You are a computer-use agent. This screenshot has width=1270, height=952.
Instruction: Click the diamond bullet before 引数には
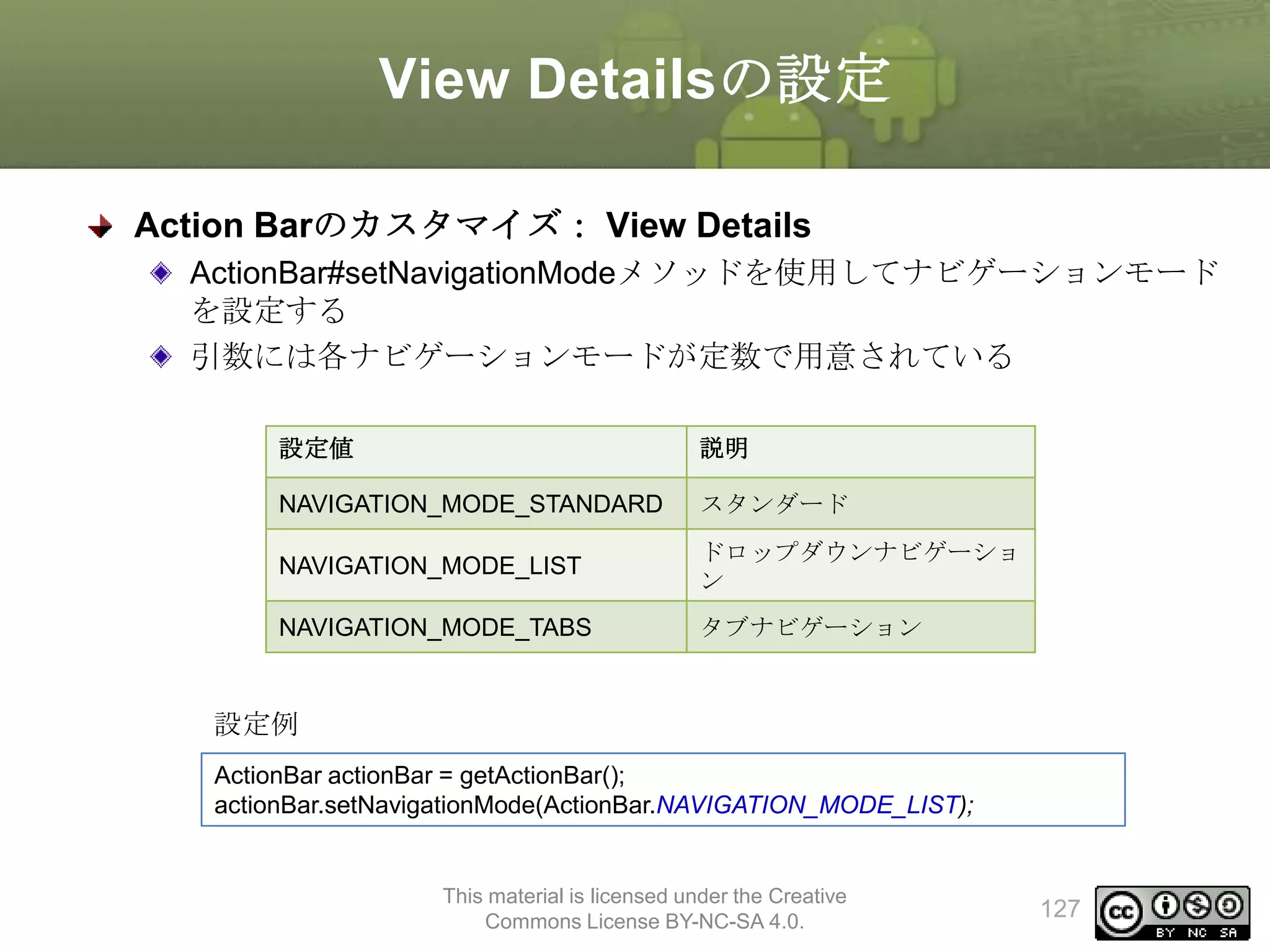161,356
